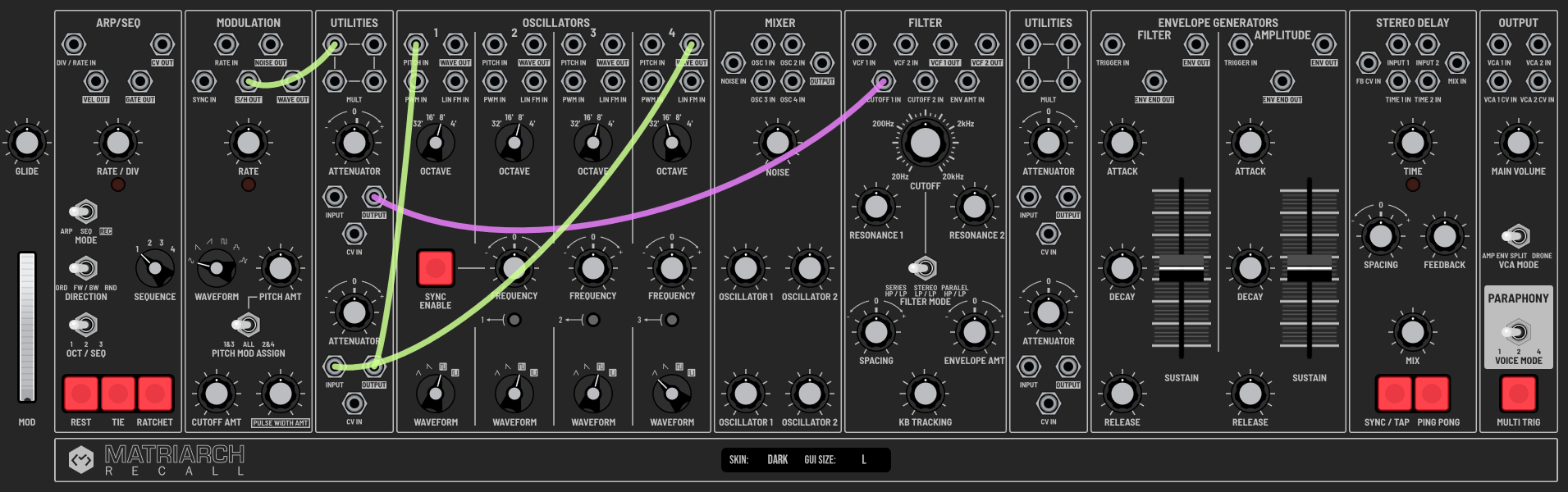Select the VCF 1 OUT jack

pyautogui.click(x=945, y=44)
